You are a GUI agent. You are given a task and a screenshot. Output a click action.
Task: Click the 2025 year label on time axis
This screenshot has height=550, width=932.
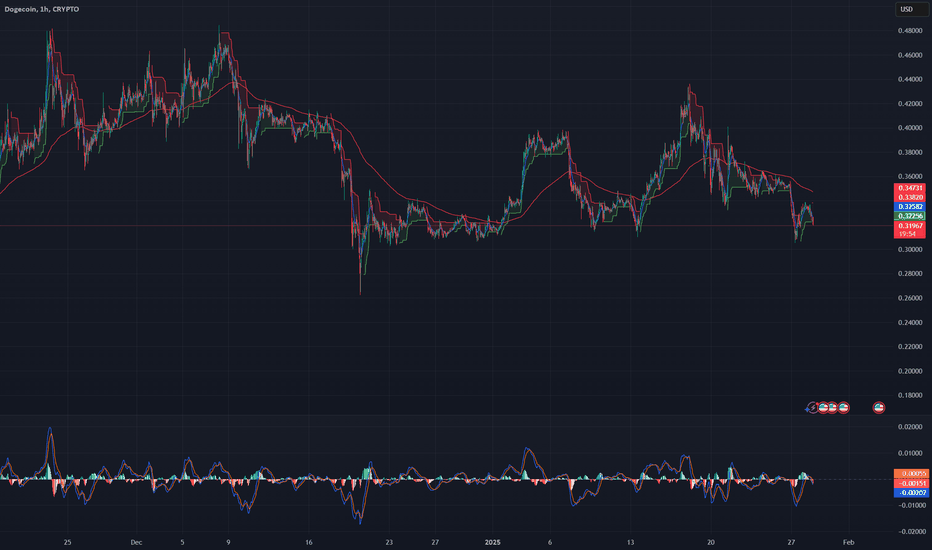(x=493, y=542)
